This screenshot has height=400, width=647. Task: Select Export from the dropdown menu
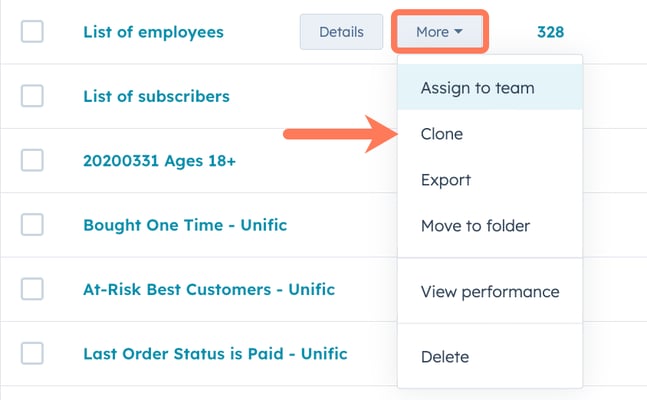coord(446,180)
